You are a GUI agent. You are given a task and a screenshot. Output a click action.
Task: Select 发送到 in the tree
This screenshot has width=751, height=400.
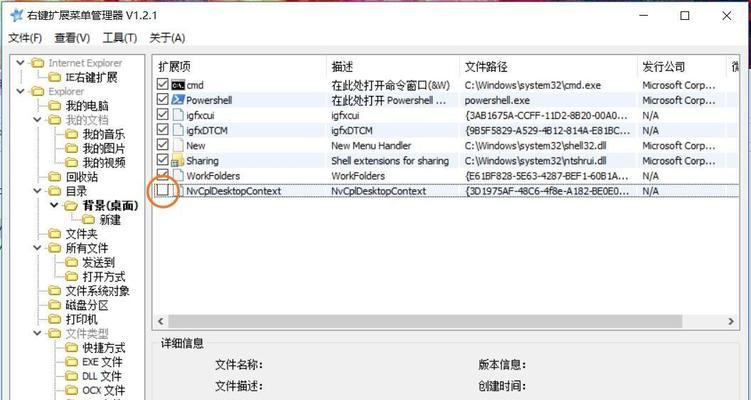pos(99,263)
